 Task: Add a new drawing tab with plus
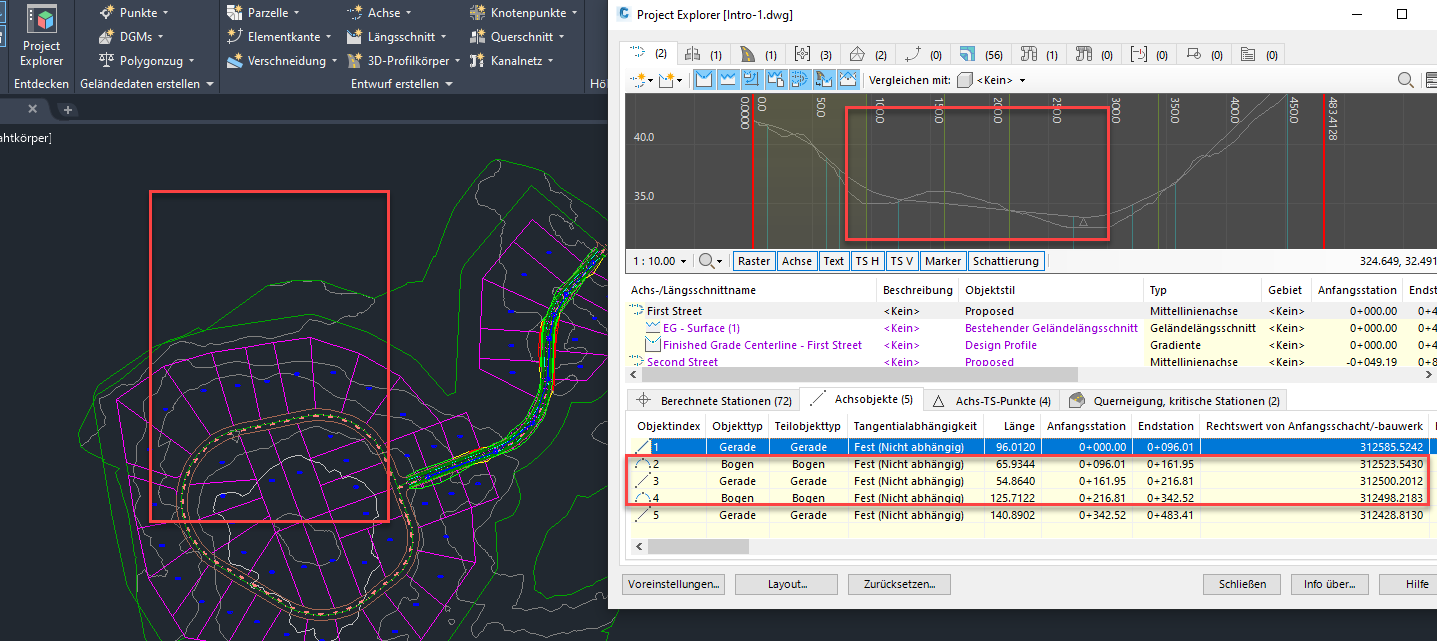(x=67, y=109)
